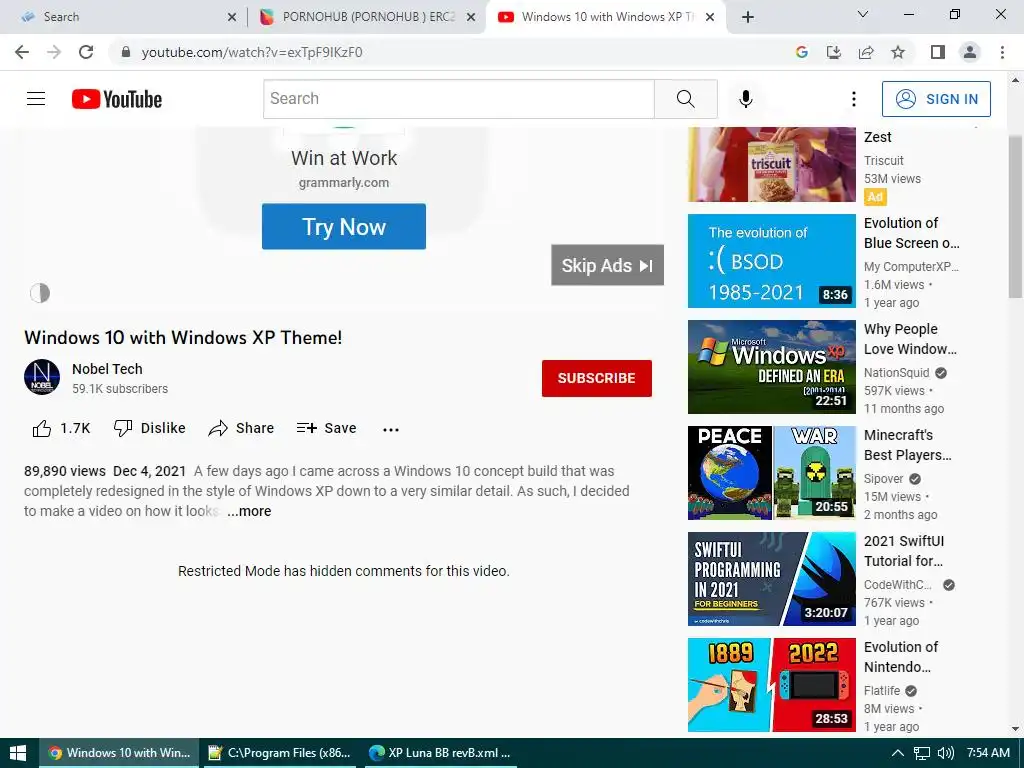1024x768 pixels.
Task: Click the address bar URL
Action: coord(252,52)
